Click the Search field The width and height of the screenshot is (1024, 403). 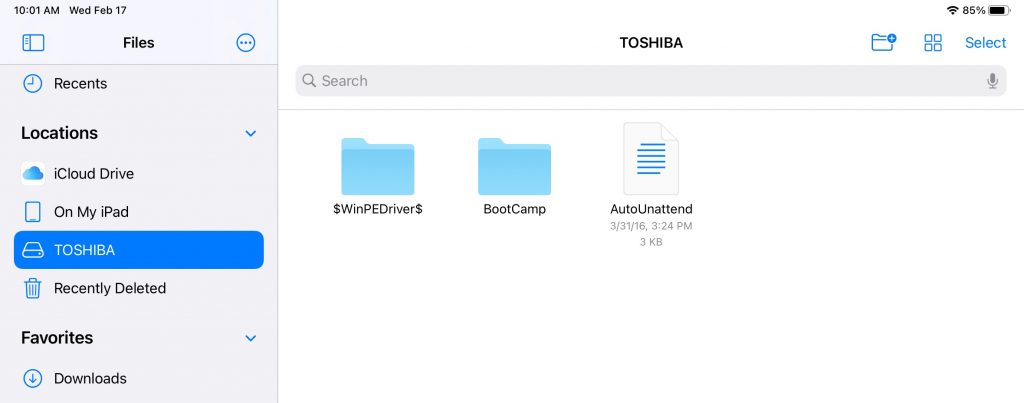(650, 81)
